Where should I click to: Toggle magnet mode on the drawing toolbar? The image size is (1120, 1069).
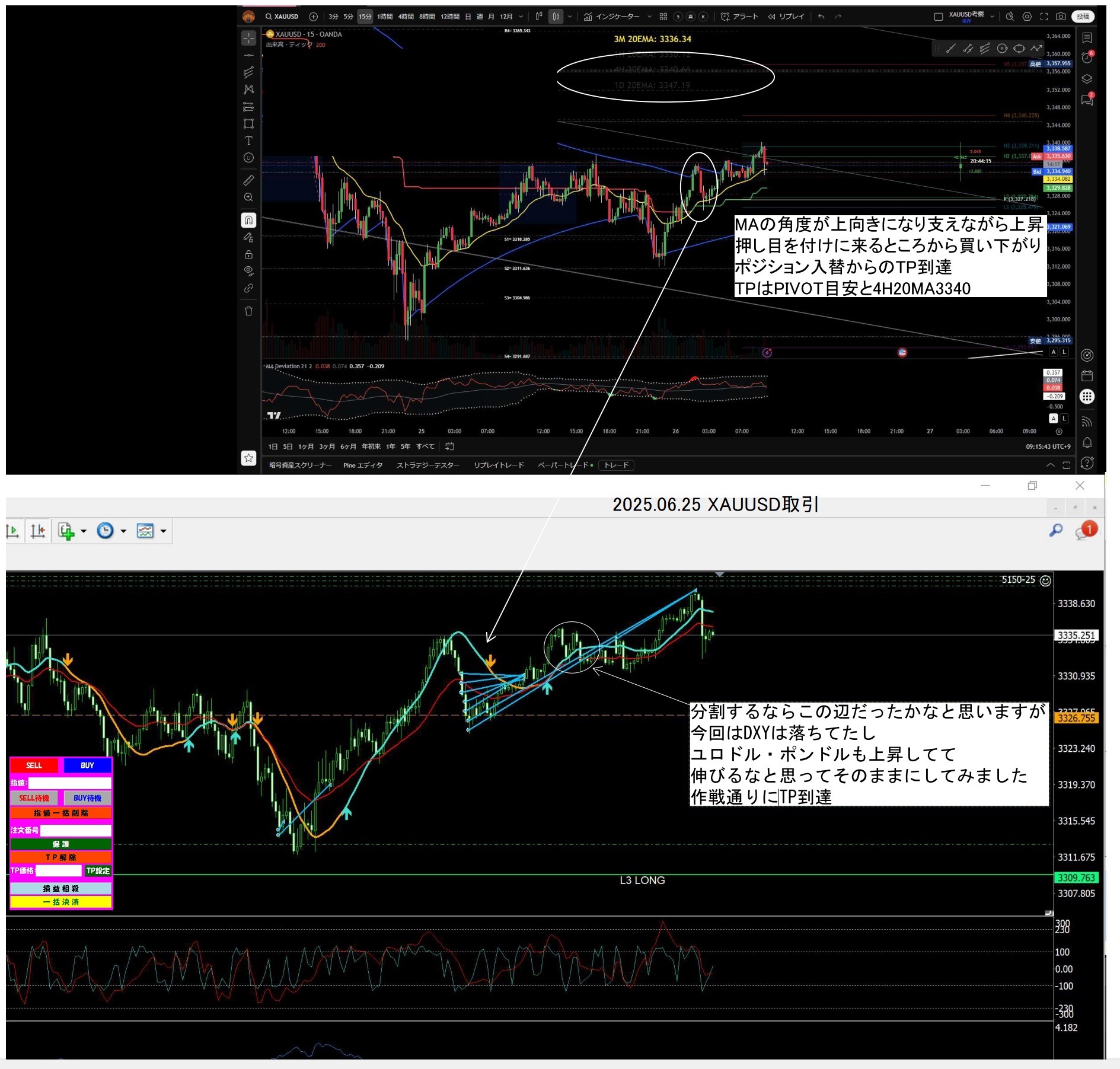click(x=248, y=220)
